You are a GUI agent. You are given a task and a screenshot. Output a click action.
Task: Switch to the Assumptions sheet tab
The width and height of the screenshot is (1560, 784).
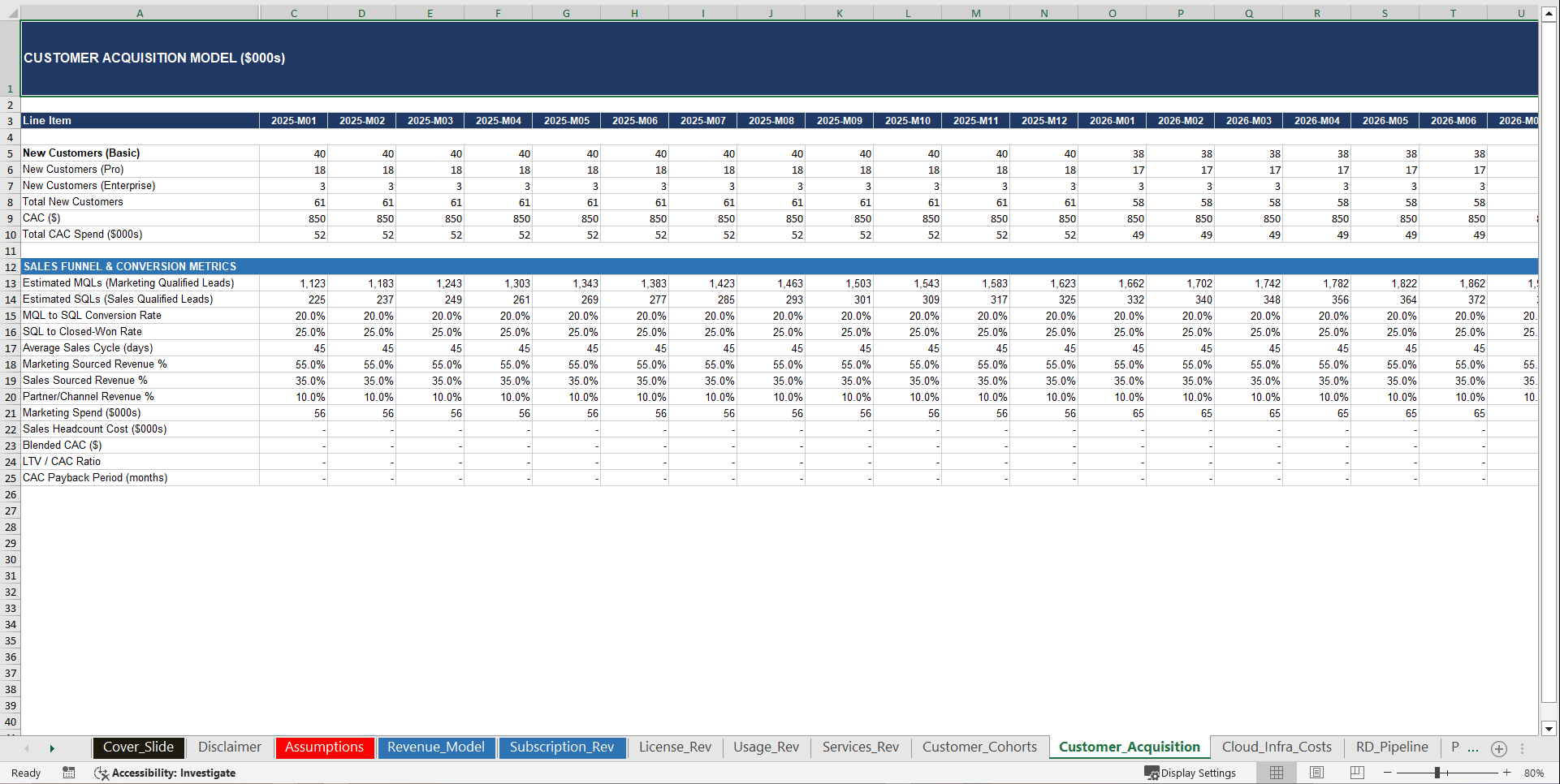click(x=324, y=747)
